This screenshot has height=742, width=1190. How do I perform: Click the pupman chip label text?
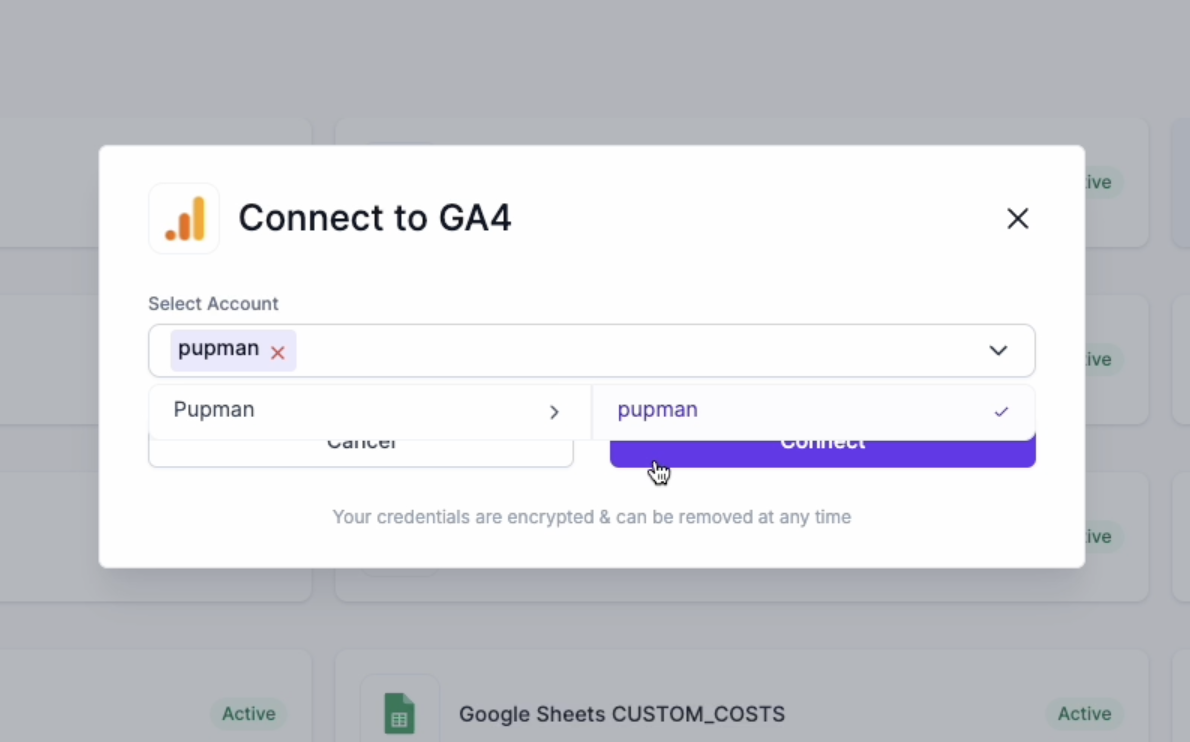point(218,349)
